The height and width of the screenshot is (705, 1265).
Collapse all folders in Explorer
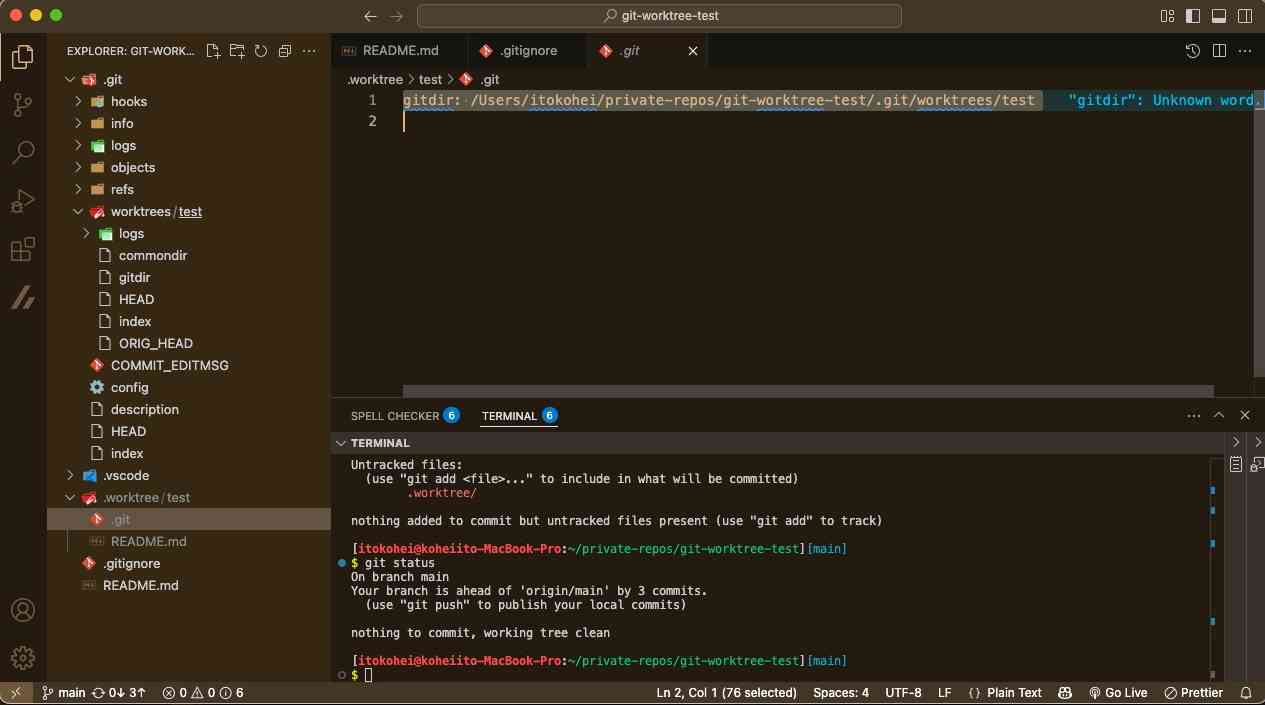(x=285, y=51)
